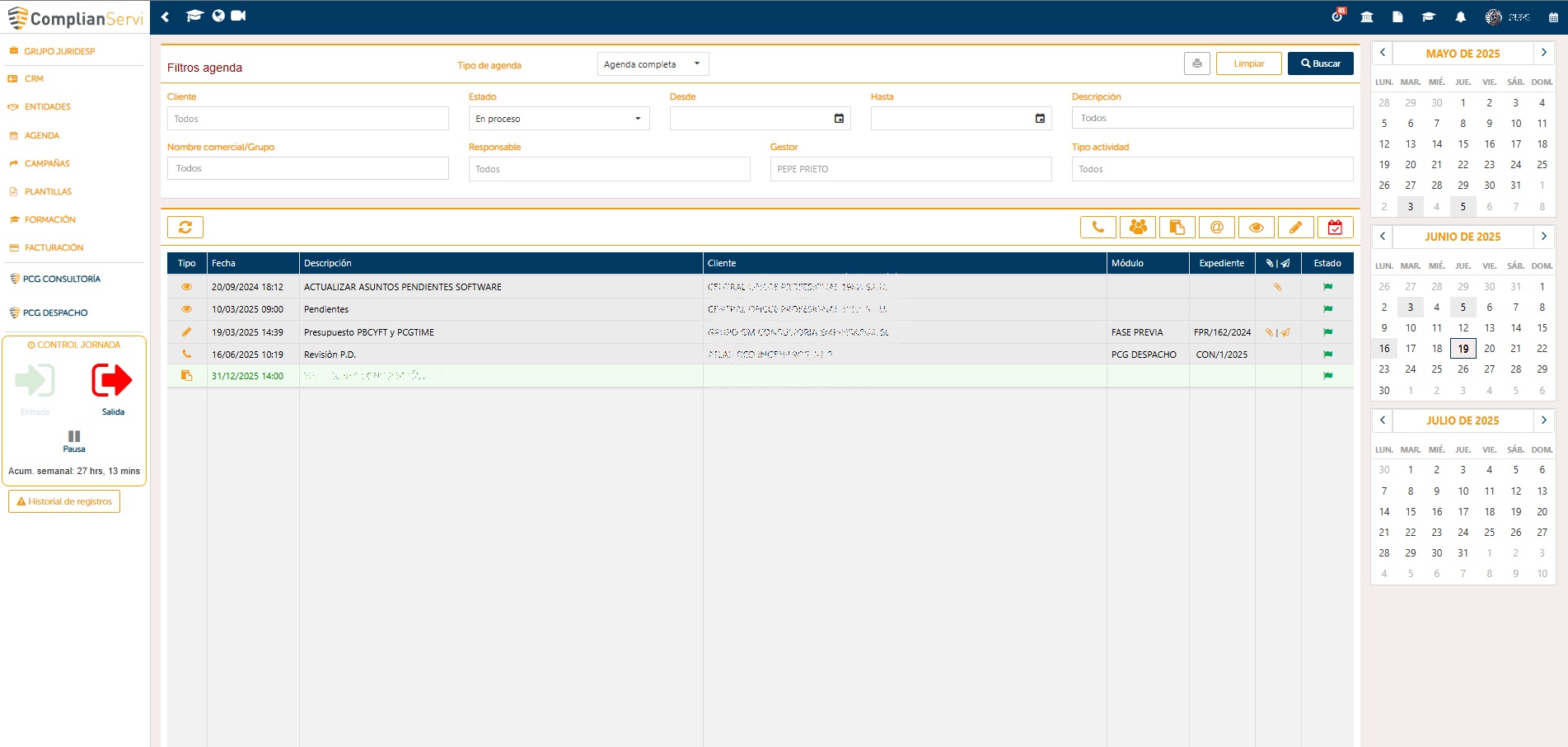Open PCG CONSULTORÍA in the sidebar
The height and width of the screenshot is (747, 1568).
(x=61, y=279)
